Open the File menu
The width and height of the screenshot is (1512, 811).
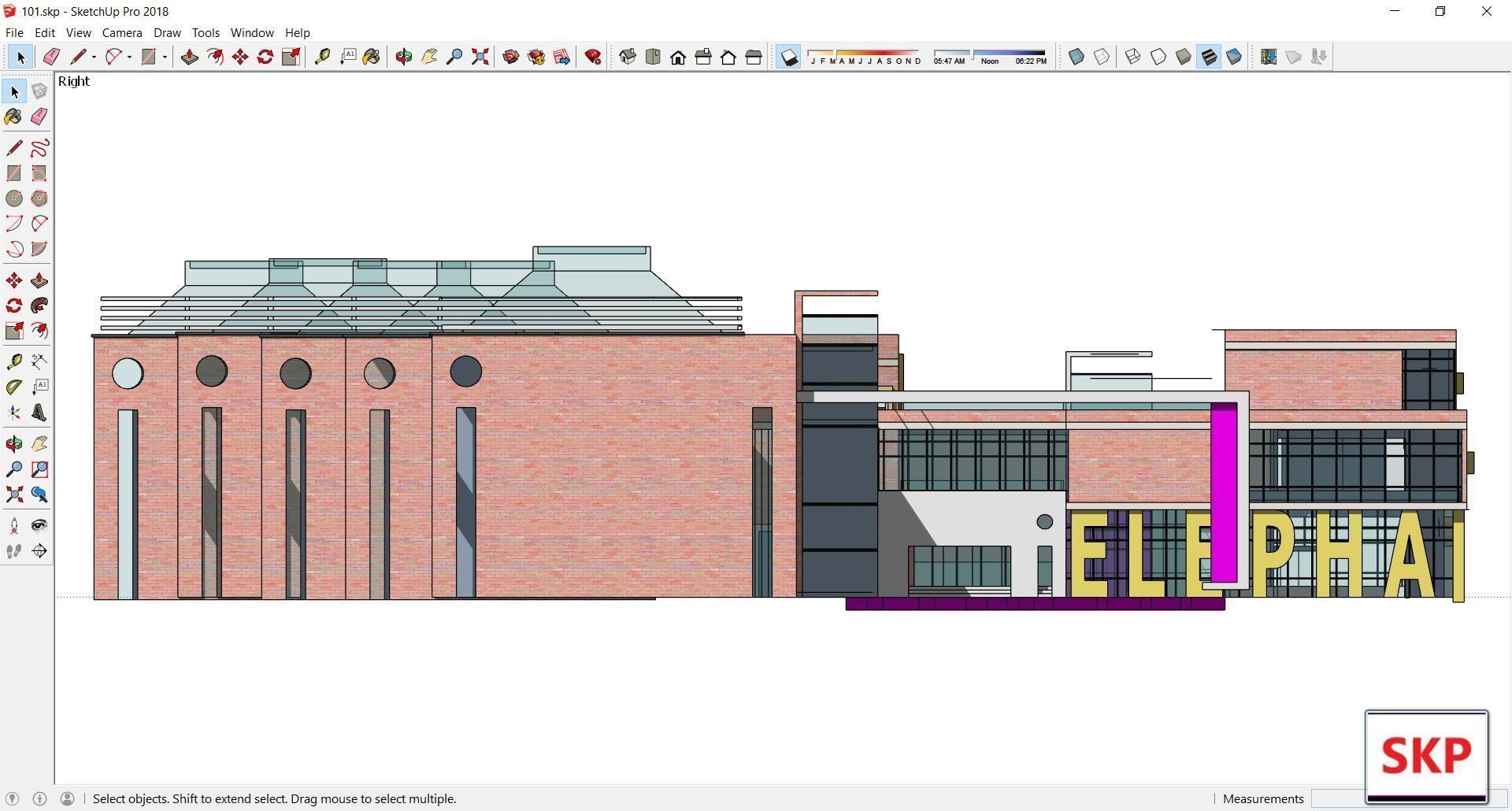click(14, 32)
